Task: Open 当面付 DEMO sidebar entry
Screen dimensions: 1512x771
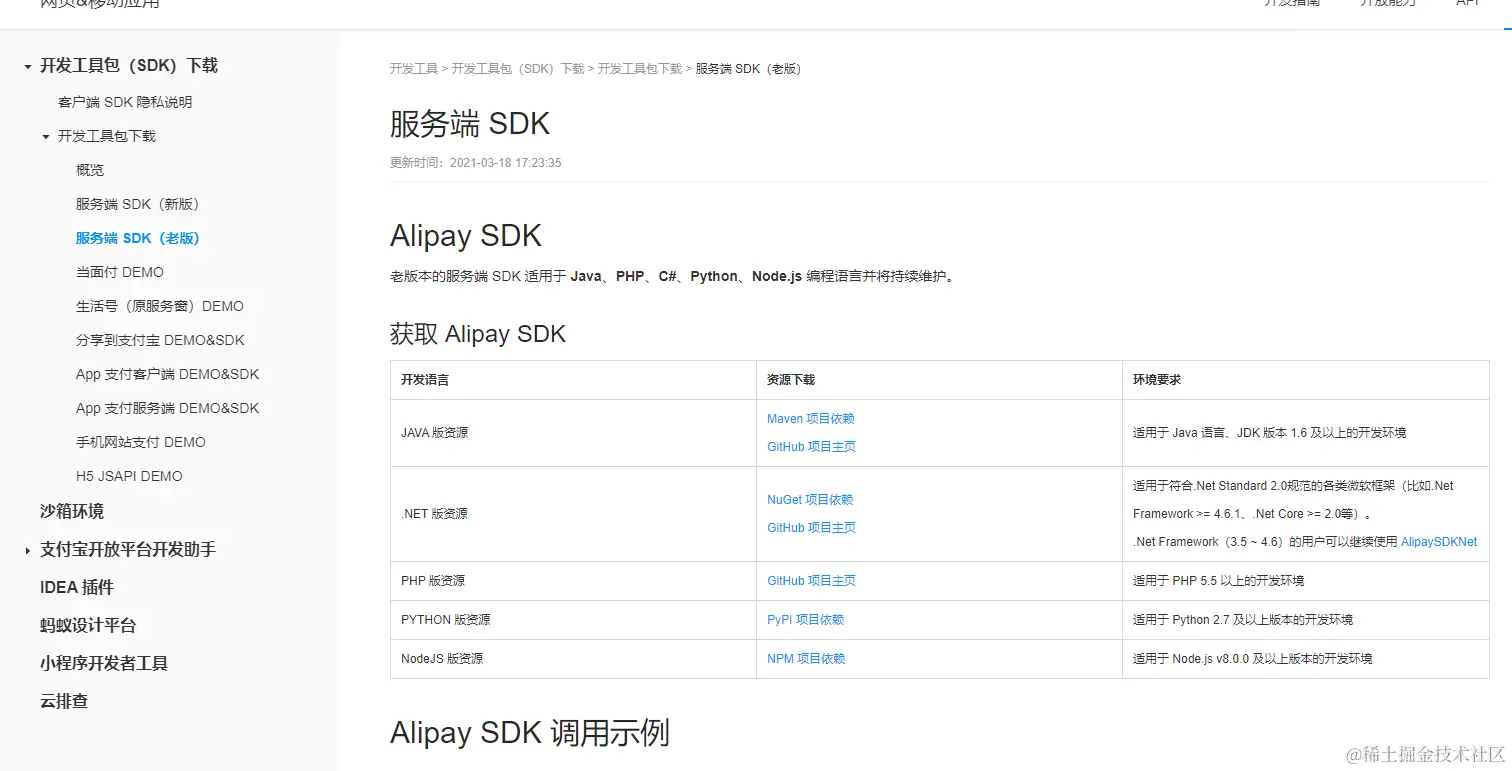Action: coord(120,272)
